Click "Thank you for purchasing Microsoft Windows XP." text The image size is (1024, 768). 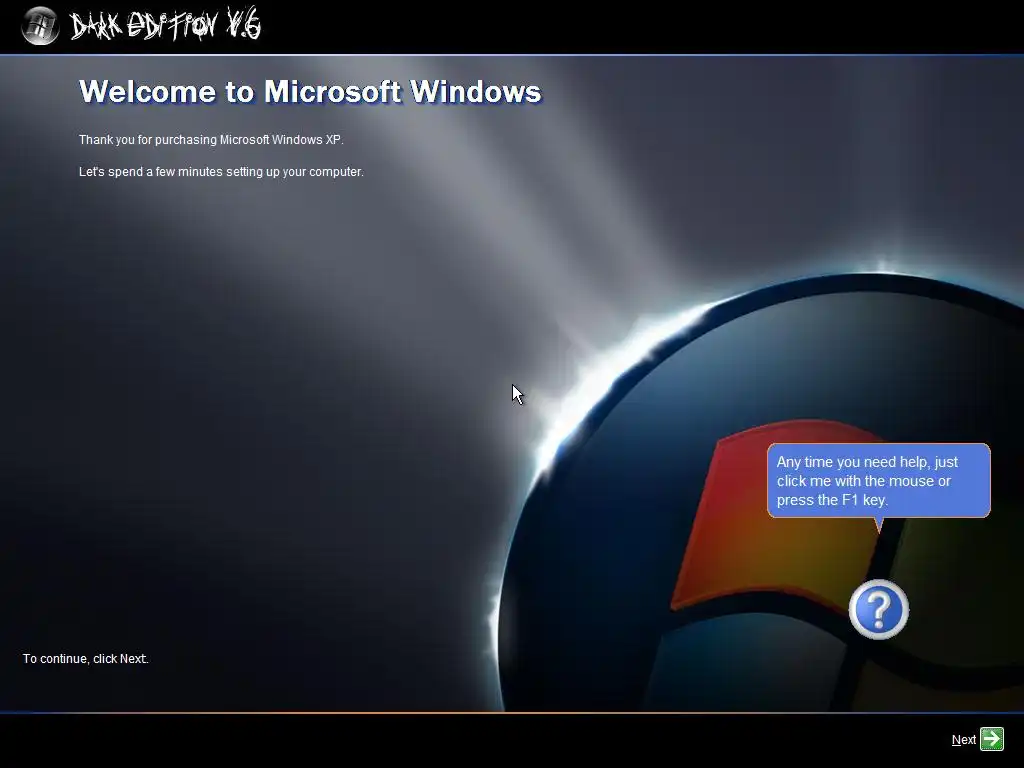(x=211, y=140)
